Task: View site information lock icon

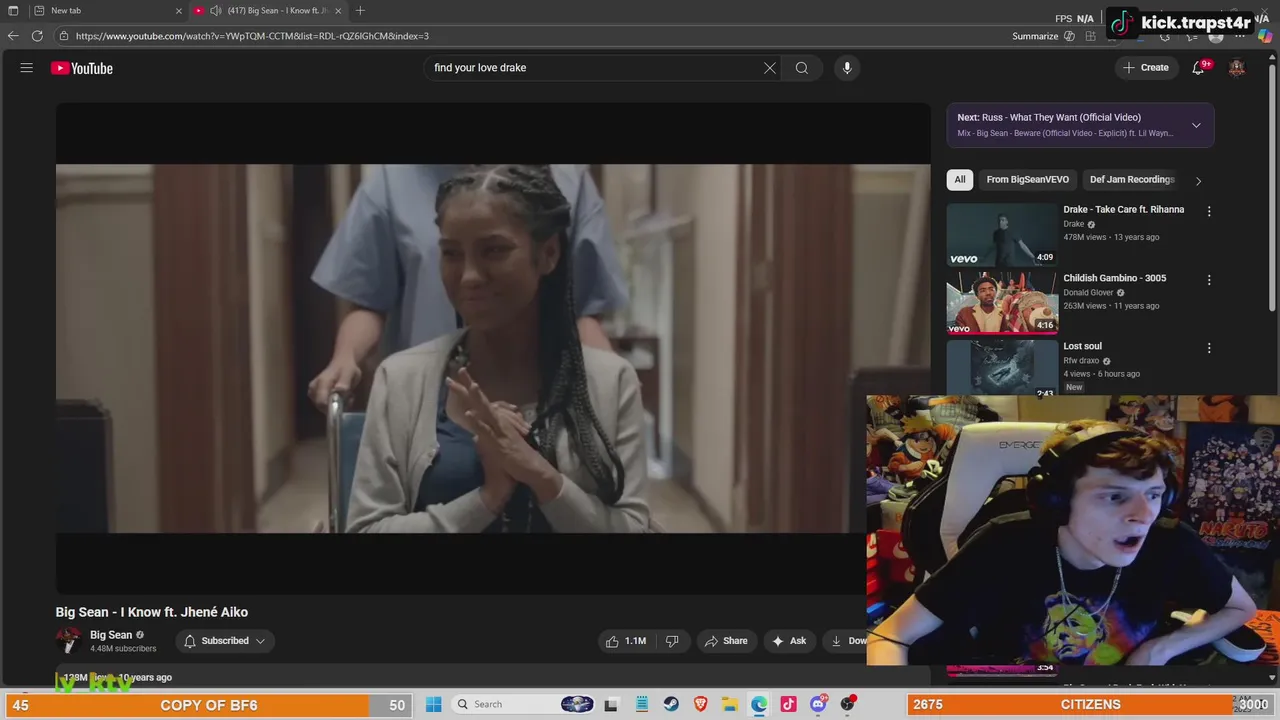Action: [x=64, y=36]
